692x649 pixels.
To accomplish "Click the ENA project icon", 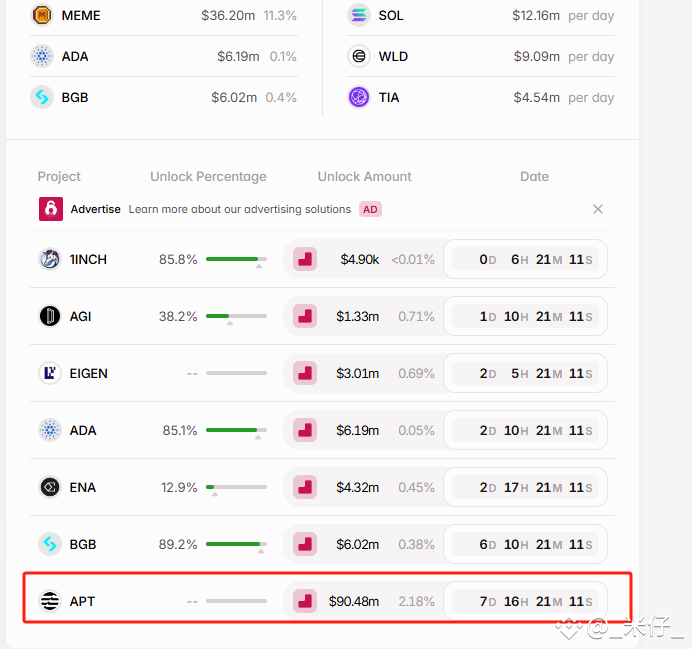I will tap(50, 487).
